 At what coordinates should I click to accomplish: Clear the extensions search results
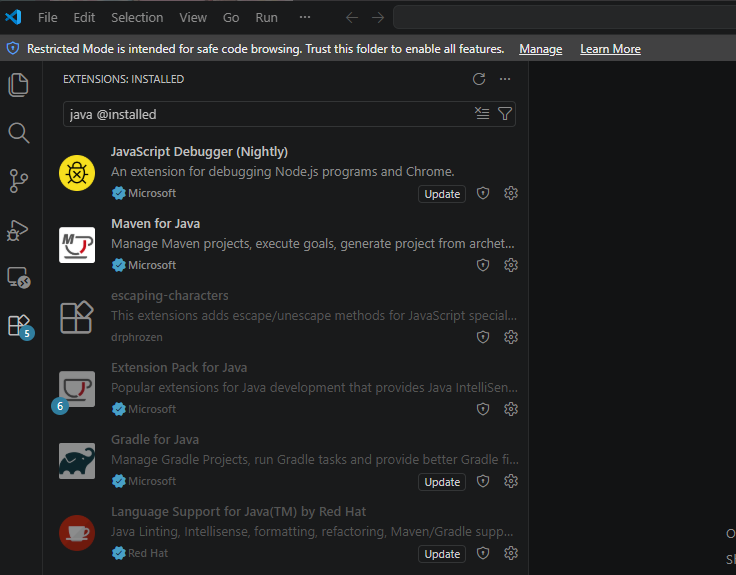(x=482, y=114)
